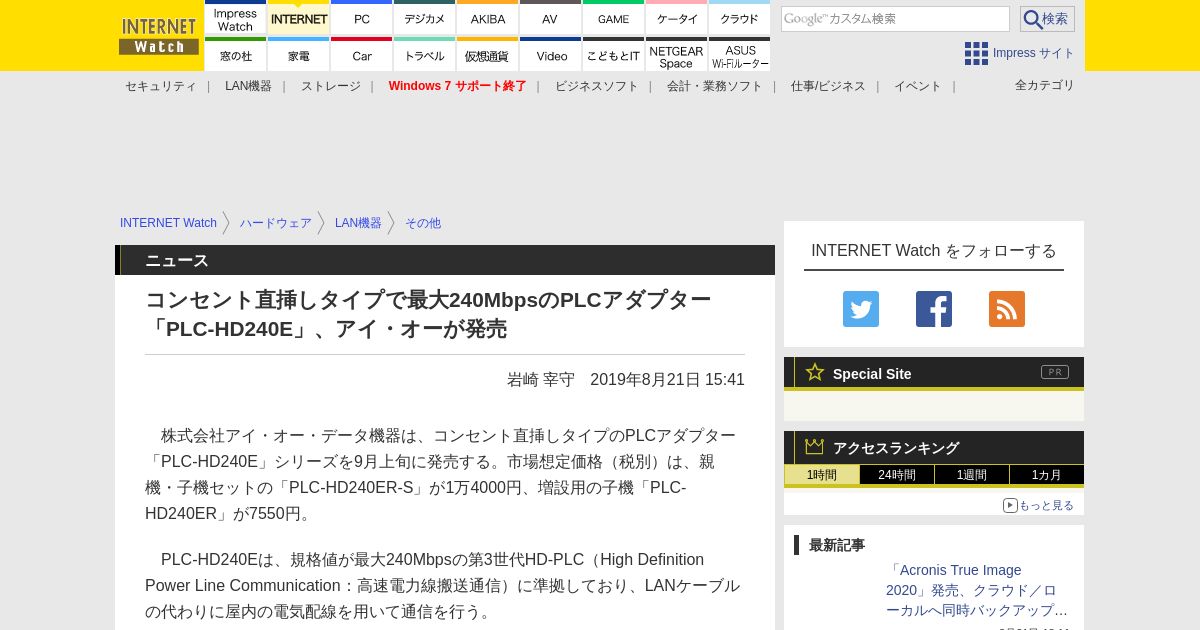Open the デジカメ tab
The image size is (1200, 630).
click(x=425, y=17)
